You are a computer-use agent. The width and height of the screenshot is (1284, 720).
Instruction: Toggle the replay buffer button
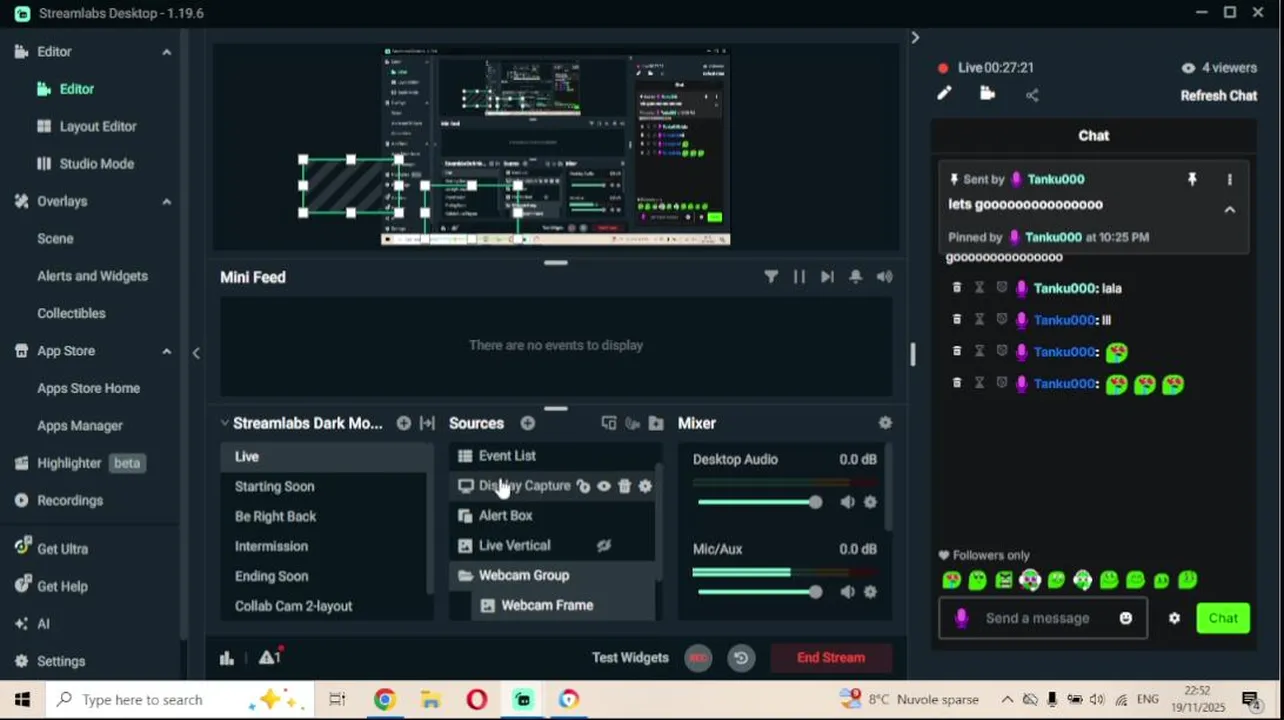pos(741,658)
